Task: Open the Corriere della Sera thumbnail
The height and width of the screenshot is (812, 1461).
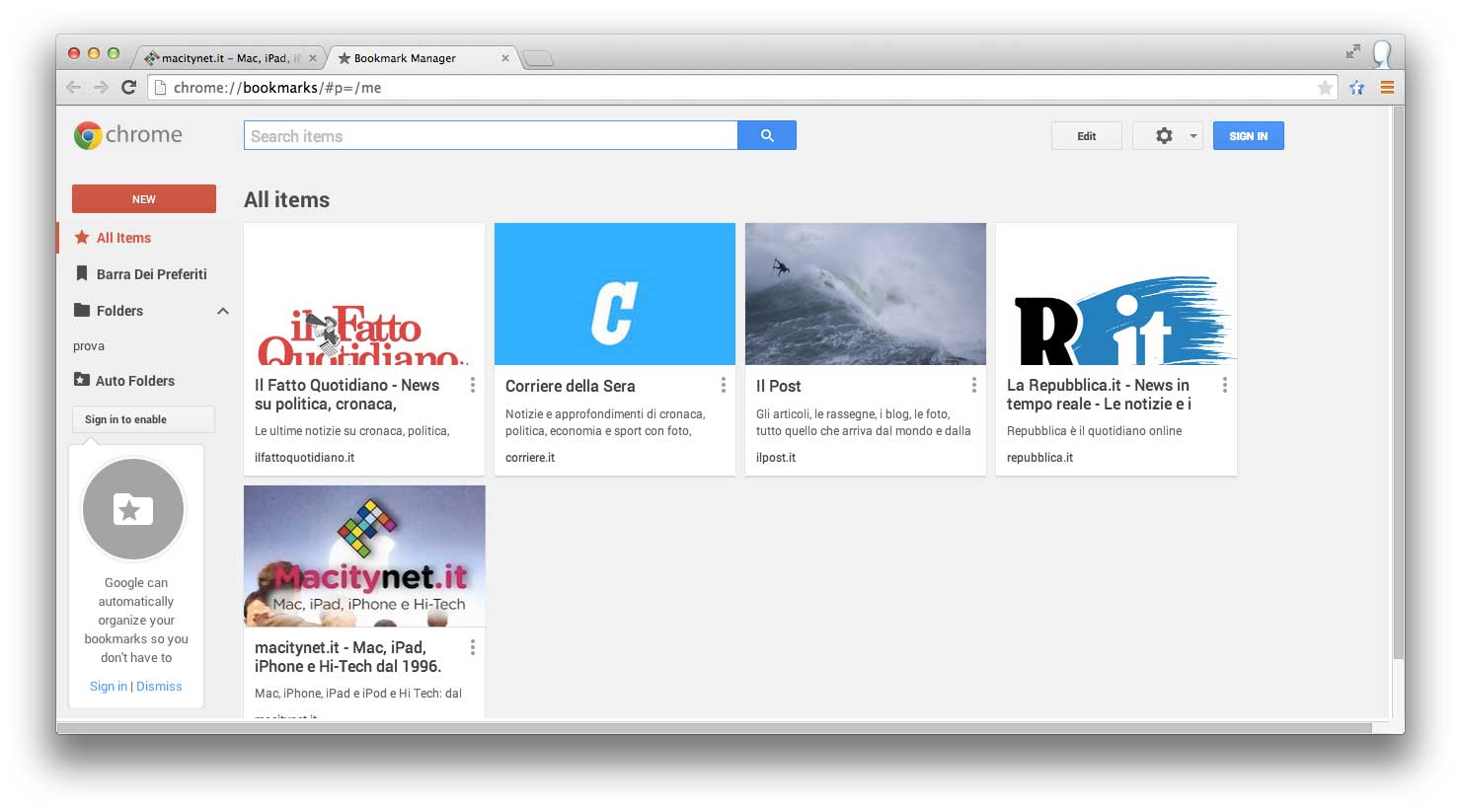Action: pos(615,294)
